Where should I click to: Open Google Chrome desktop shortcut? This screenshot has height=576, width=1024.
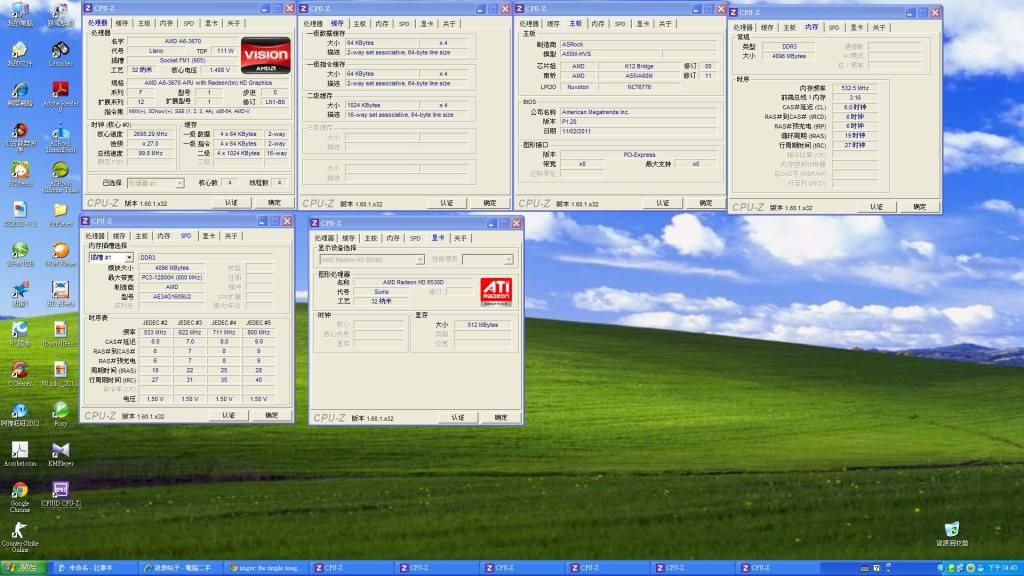19,491
